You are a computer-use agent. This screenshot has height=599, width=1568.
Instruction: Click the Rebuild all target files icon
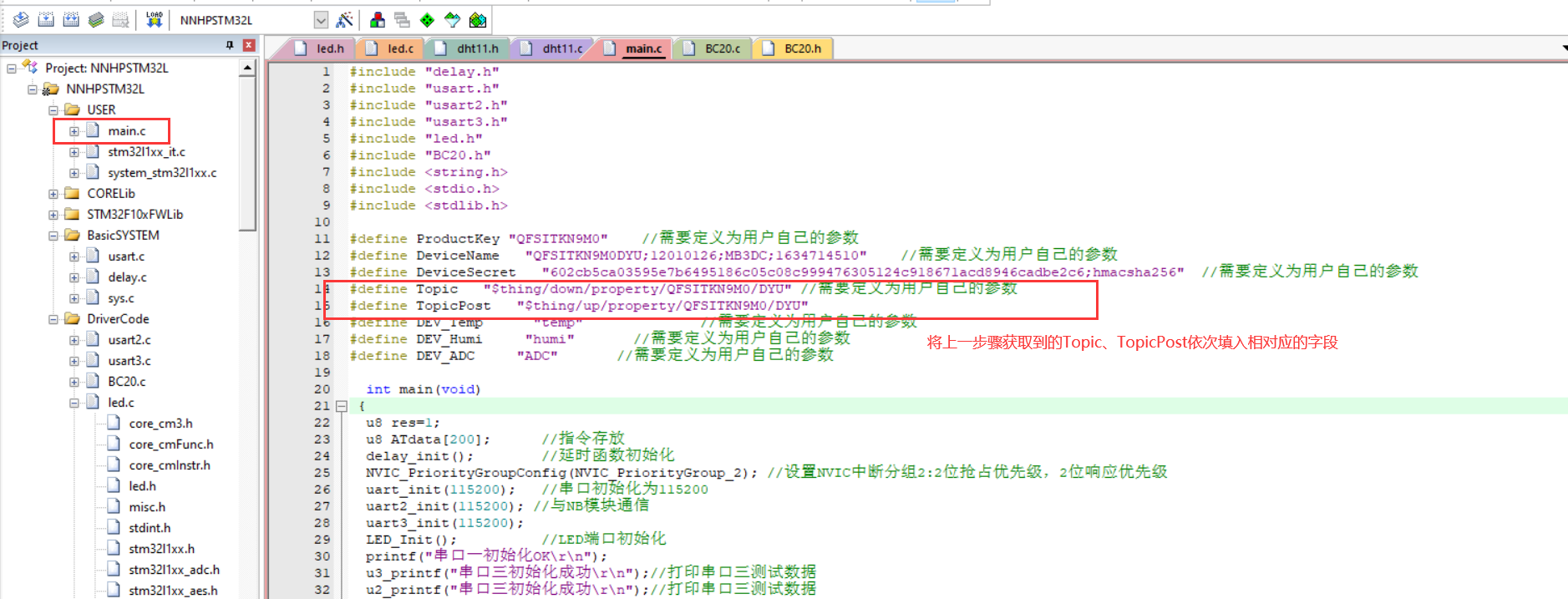[x=71, y=19]
